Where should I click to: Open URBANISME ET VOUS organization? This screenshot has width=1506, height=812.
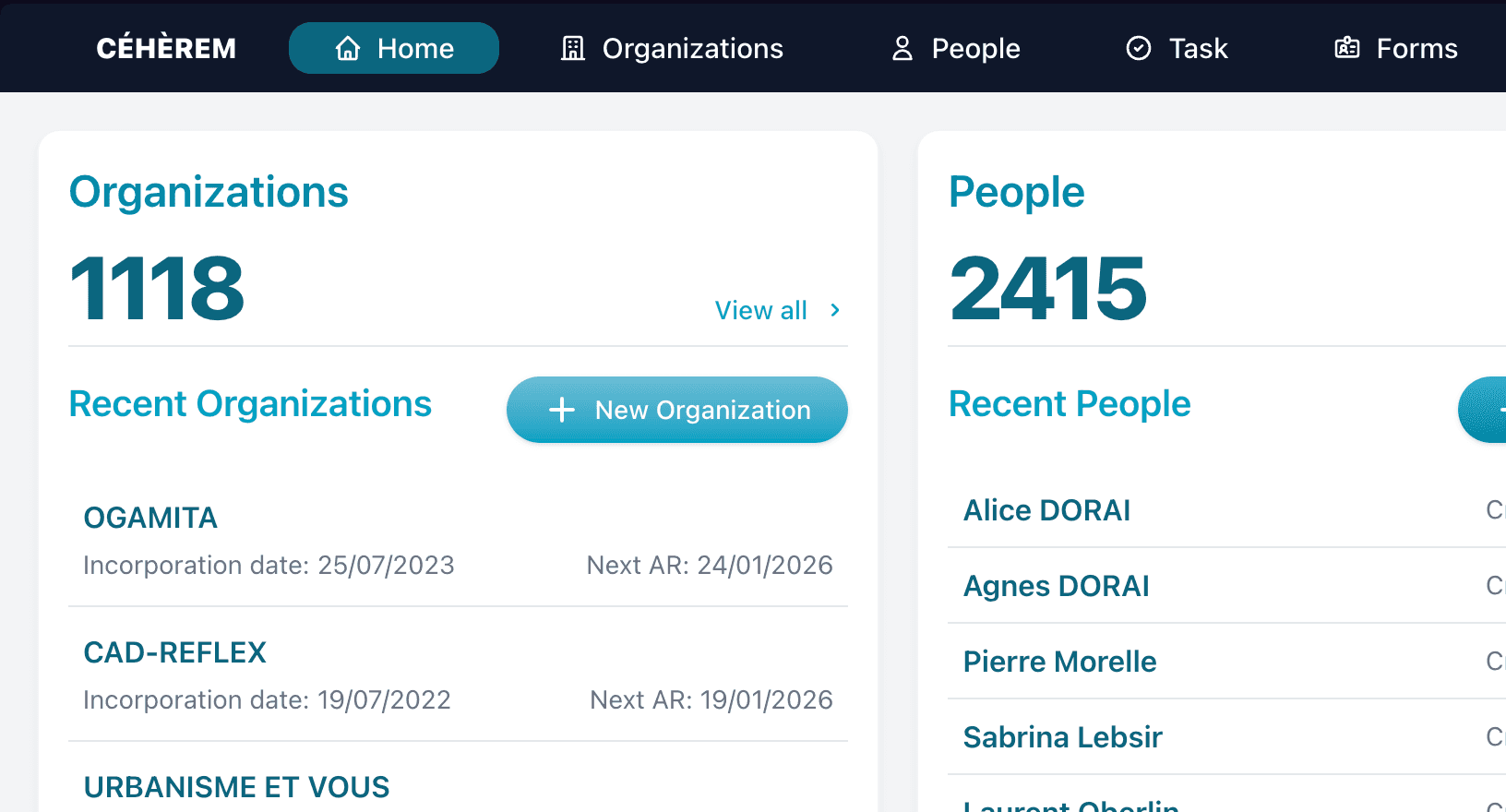coord(236,787)
